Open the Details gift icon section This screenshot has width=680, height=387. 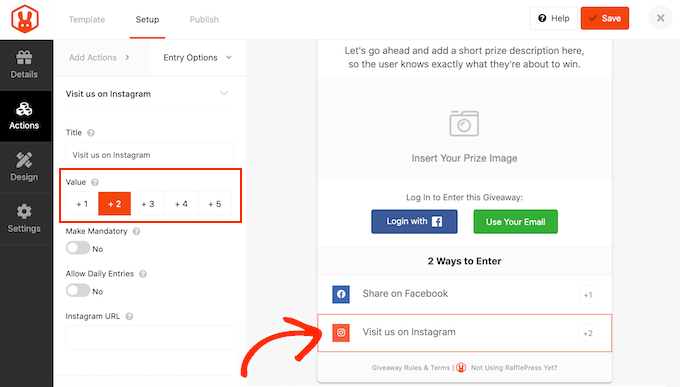point(24,65)
